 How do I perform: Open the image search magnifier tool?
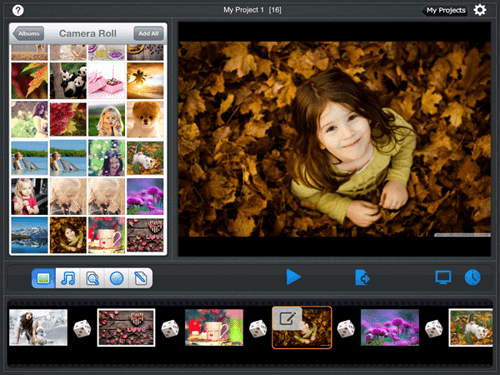[x=92, y=278]
